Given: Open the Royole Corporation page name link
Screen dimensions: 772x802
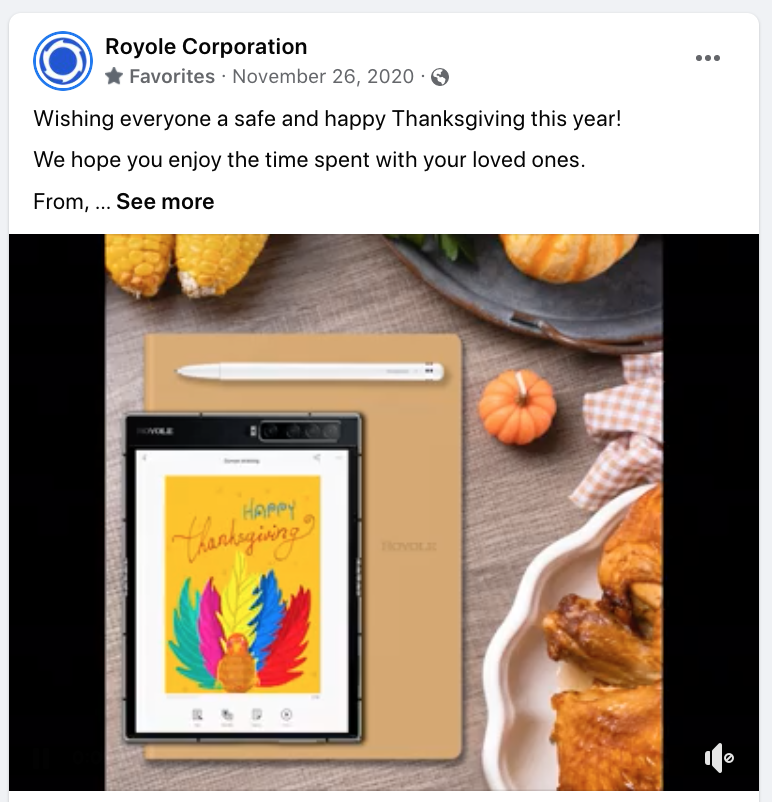Looking at the screenshot, I should point(206,47).
